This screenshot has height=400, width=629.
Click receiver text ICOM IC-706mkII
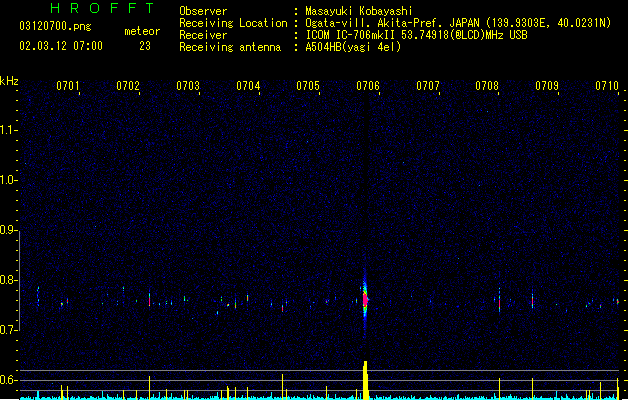tap(351, 35)
